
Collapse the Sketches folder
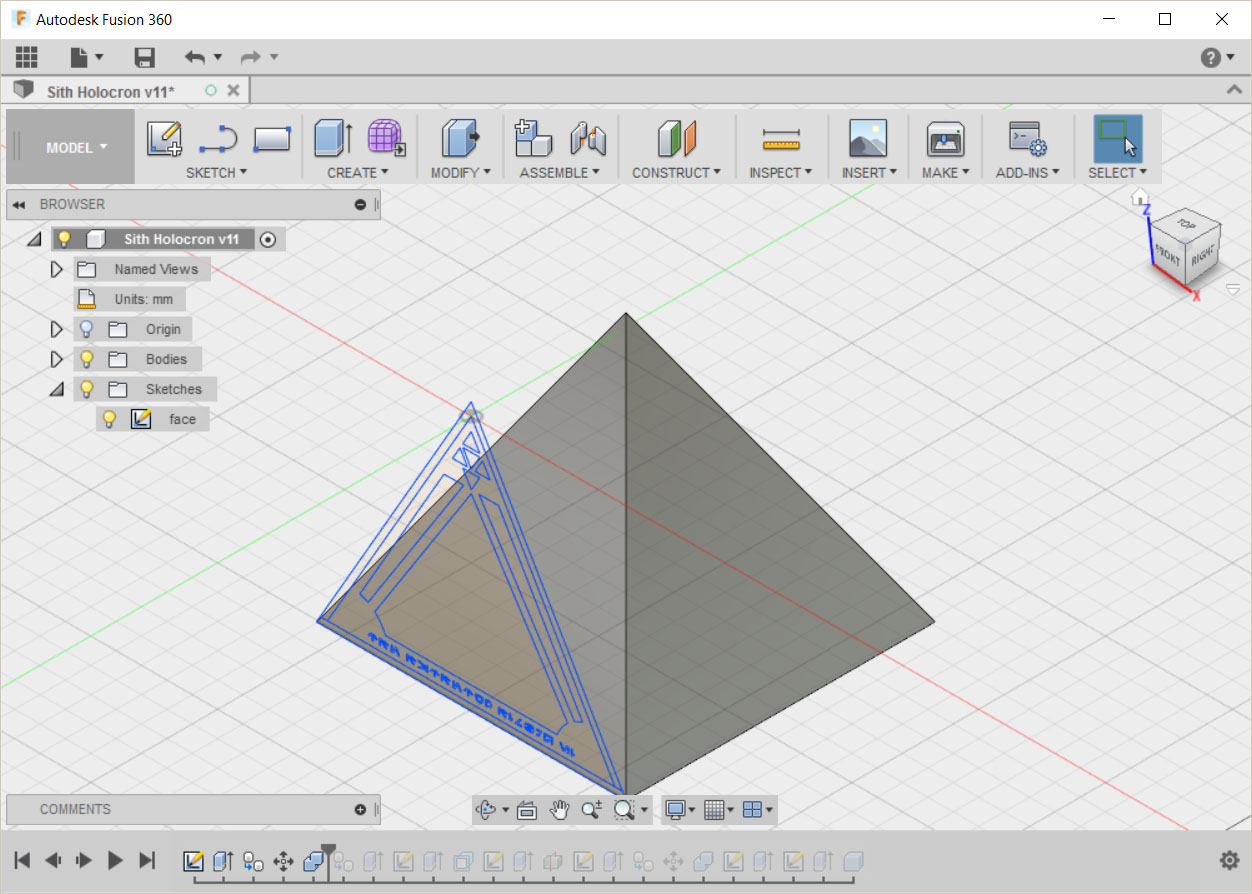tap(57, 389)
